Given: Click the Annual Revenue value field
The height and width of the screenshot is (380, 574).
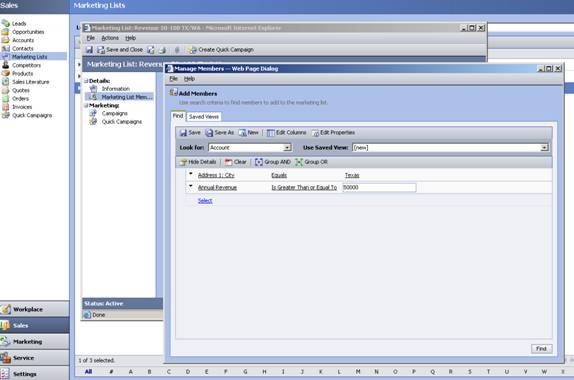Looking at the screenshot, I should (x=379, y=187).
